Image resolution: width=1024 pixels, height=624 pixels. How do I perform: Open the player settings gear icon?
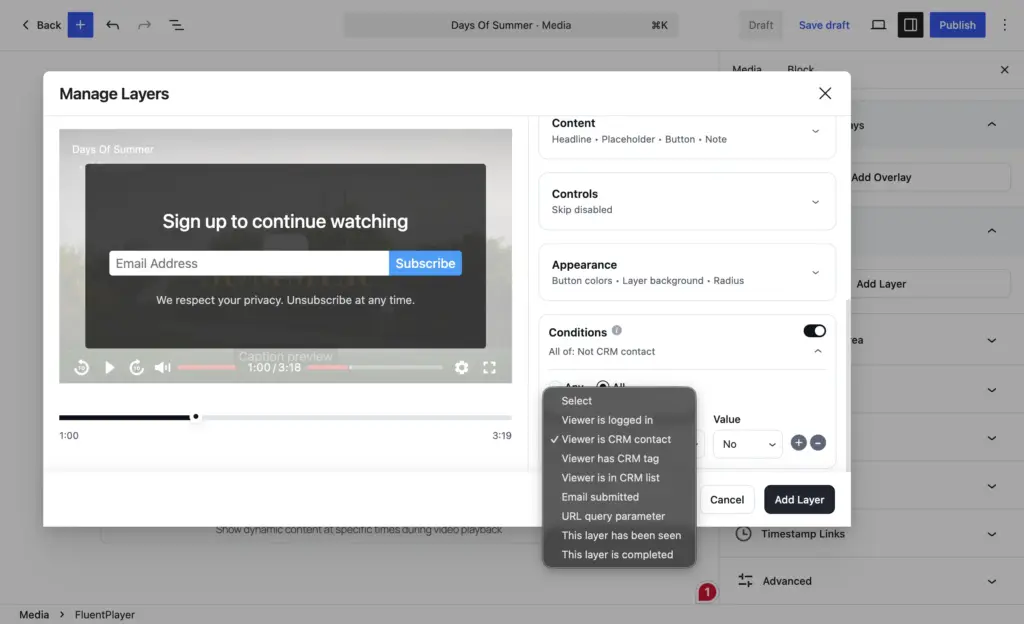[462, 367]
